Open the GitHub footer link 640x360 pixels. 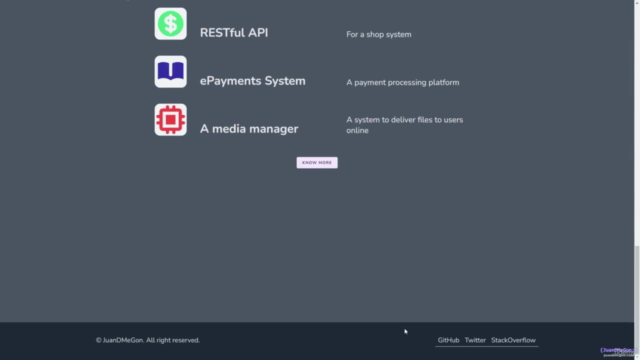pyautogui.click(x=448, y=340)
